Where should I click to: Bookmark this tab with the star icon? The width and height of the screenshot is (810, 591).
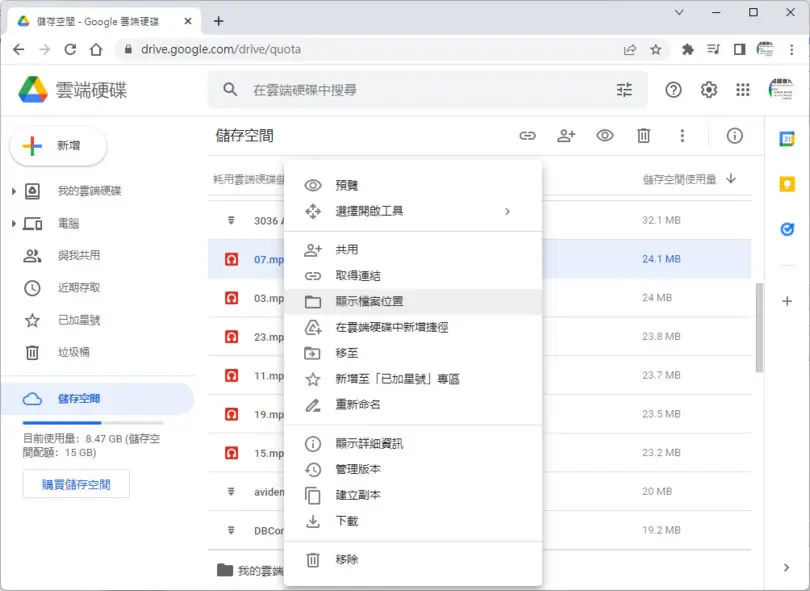[656, 50]
